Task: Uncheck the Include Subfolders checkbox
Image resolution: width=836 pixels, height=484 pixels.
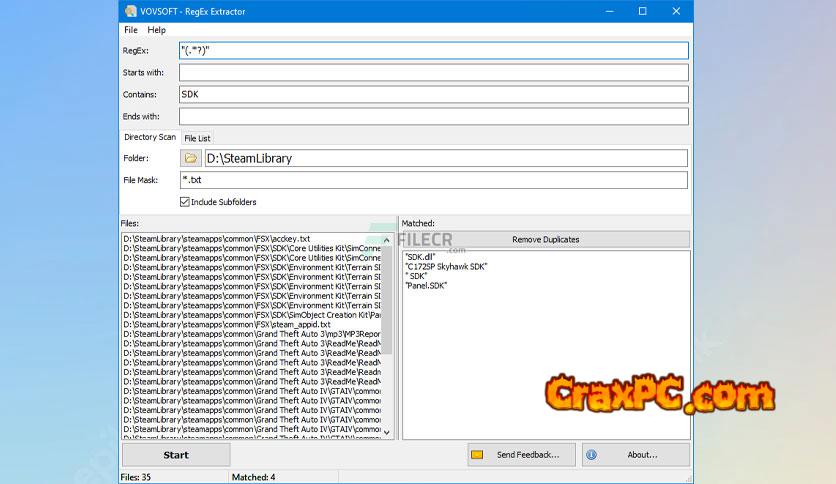Action: (185, 202)
